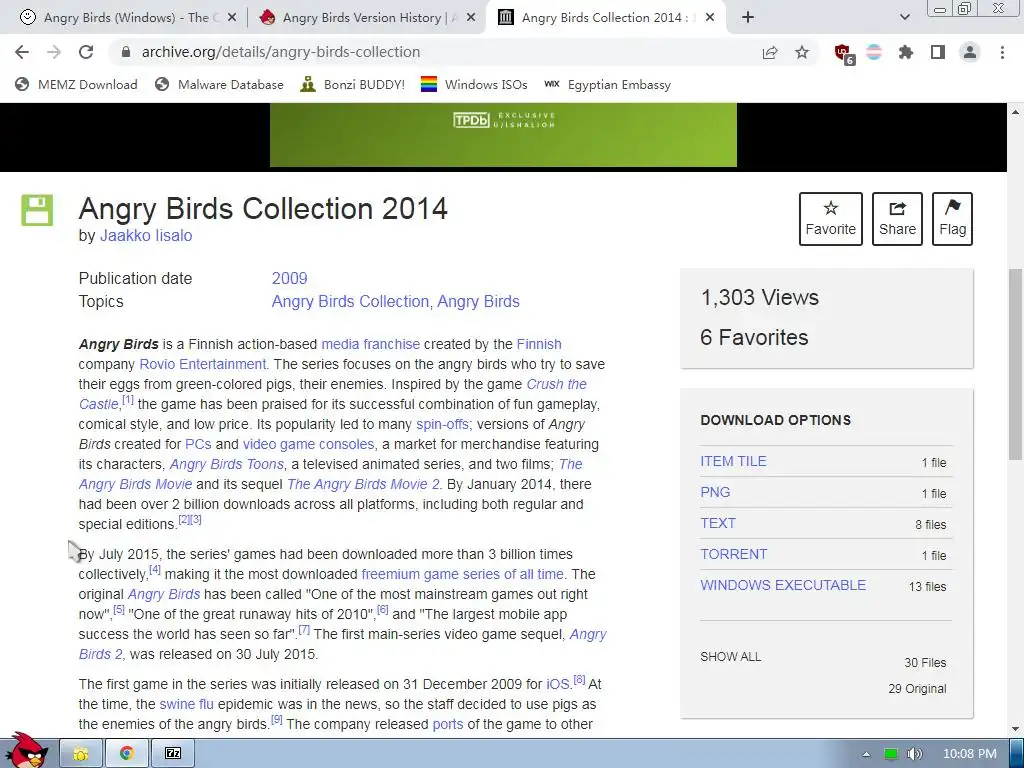Favorite this item with the star button
Screen dimensions: 1024x768
[831, 219]
